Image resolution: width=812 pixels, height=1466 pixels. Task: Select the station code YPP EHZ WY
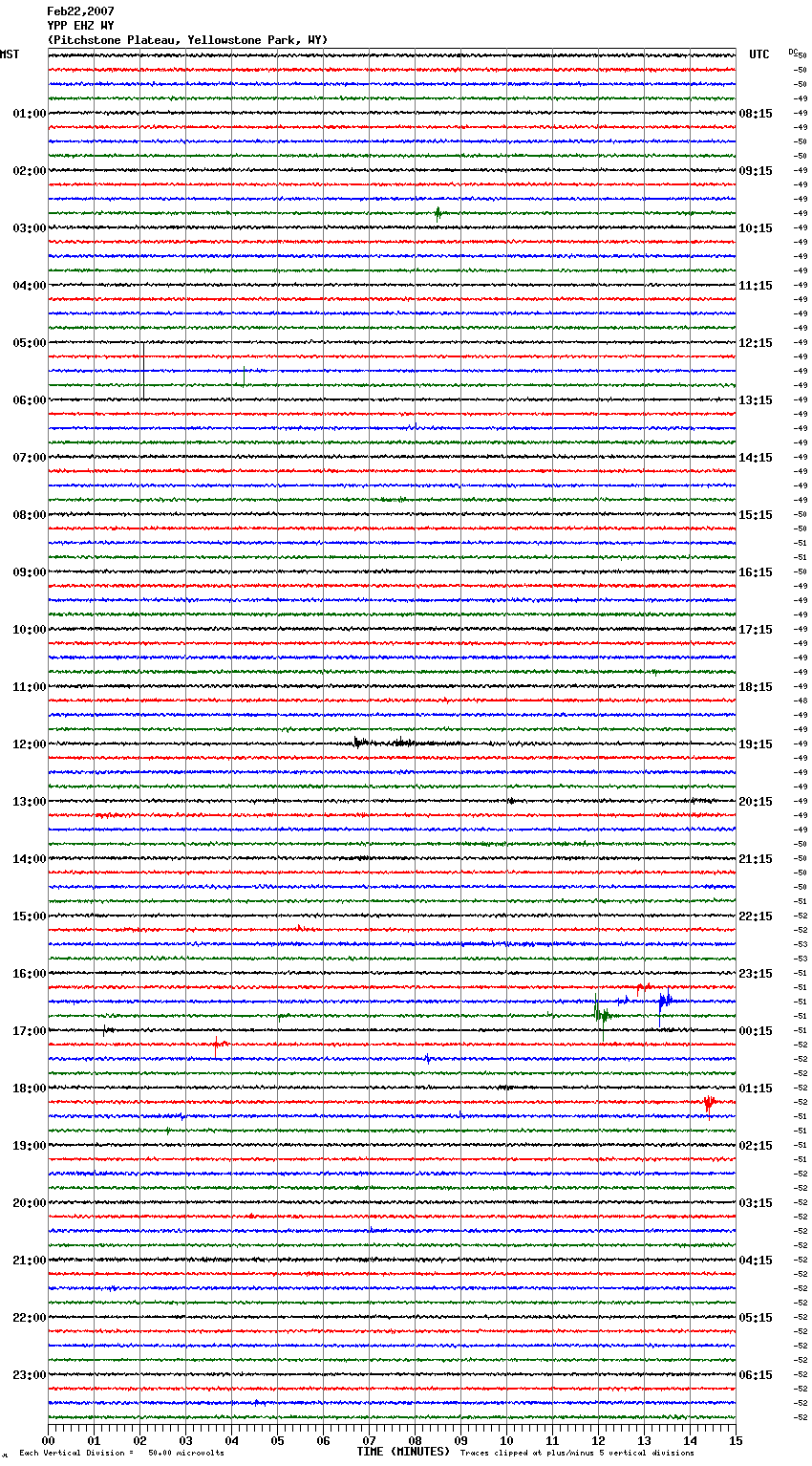[80, 26]
